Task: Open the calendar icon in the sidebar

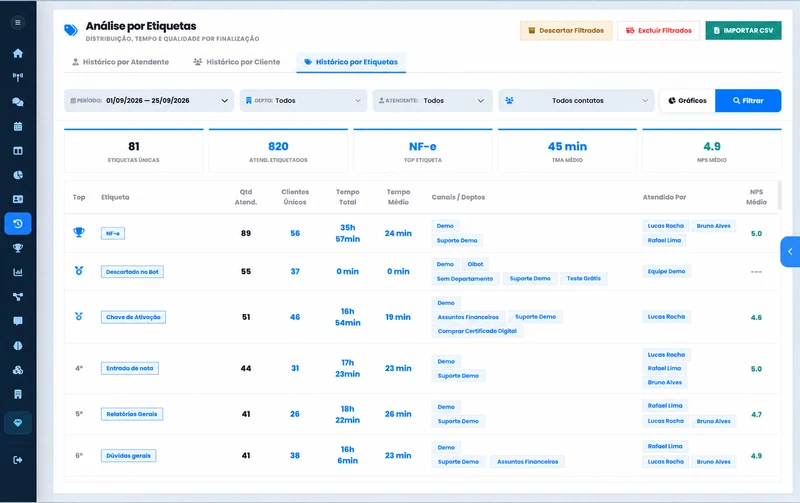Action: pos(18,127)
